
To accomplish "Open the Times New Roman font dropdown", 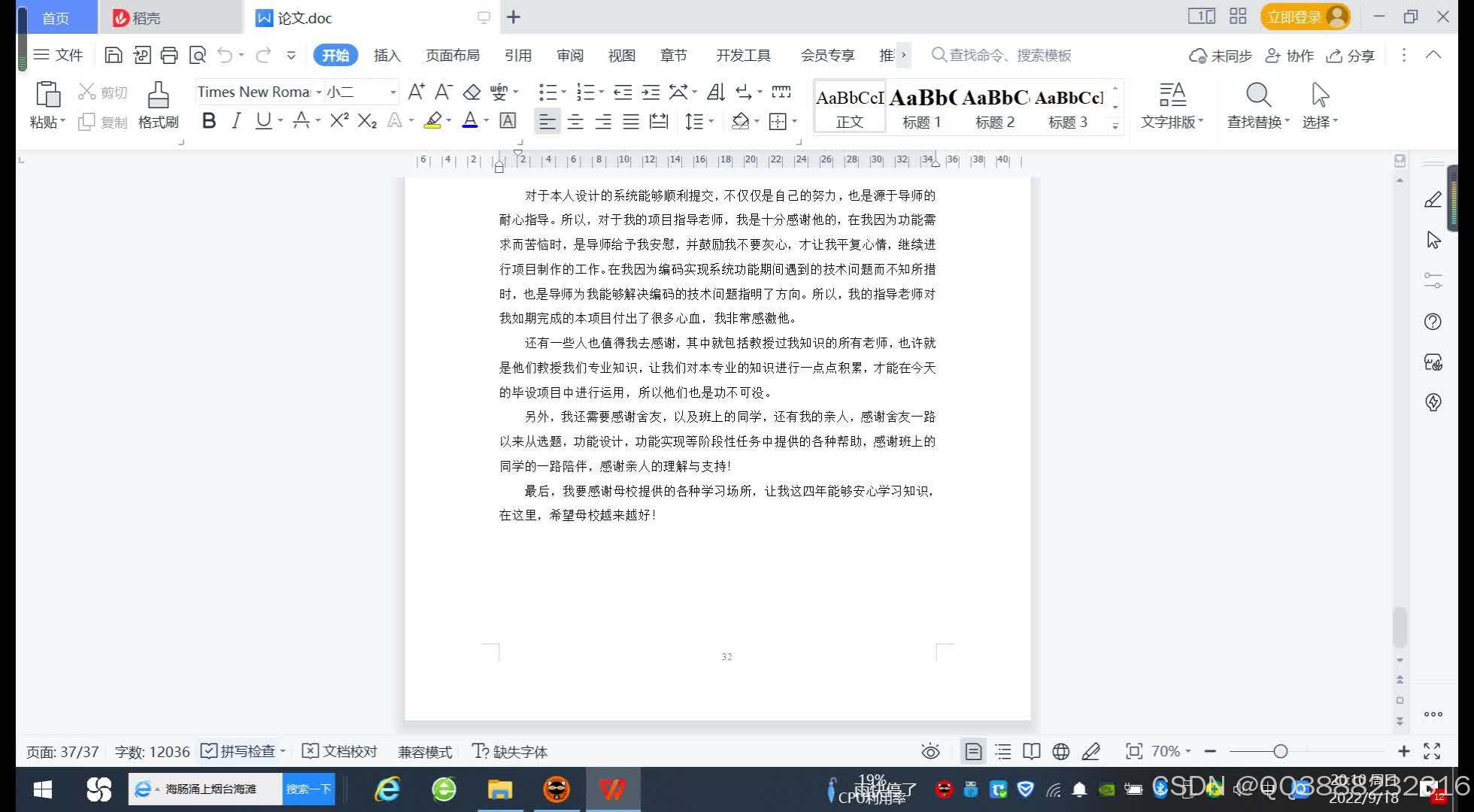I will point(319,92).
